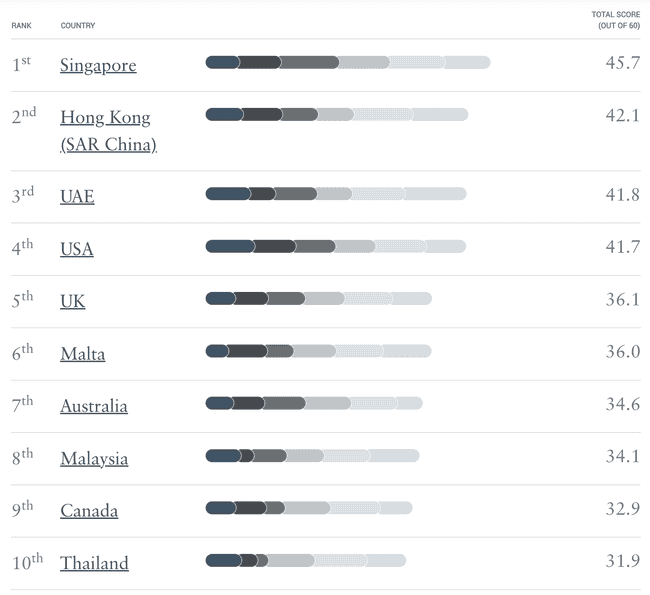Click Singapore's score bar

348,63
